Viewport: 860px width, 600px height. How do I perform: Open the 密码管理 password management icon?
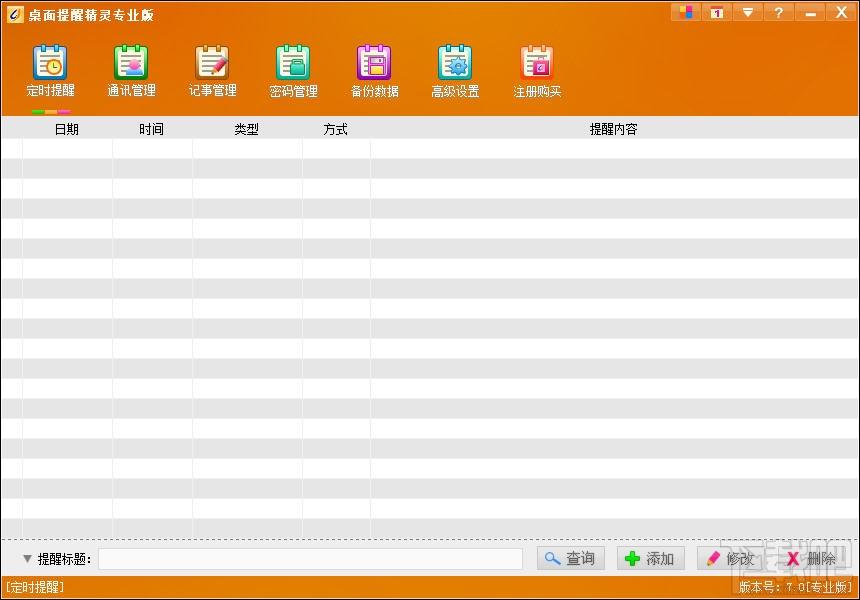click(x=293, y=72)
